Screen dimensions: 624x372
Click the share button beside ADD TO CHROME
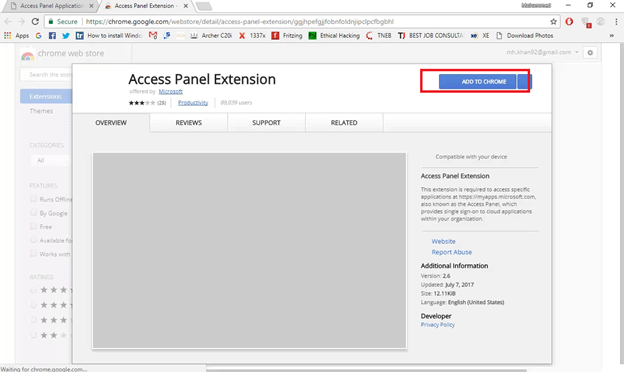(x=525, y=82)
